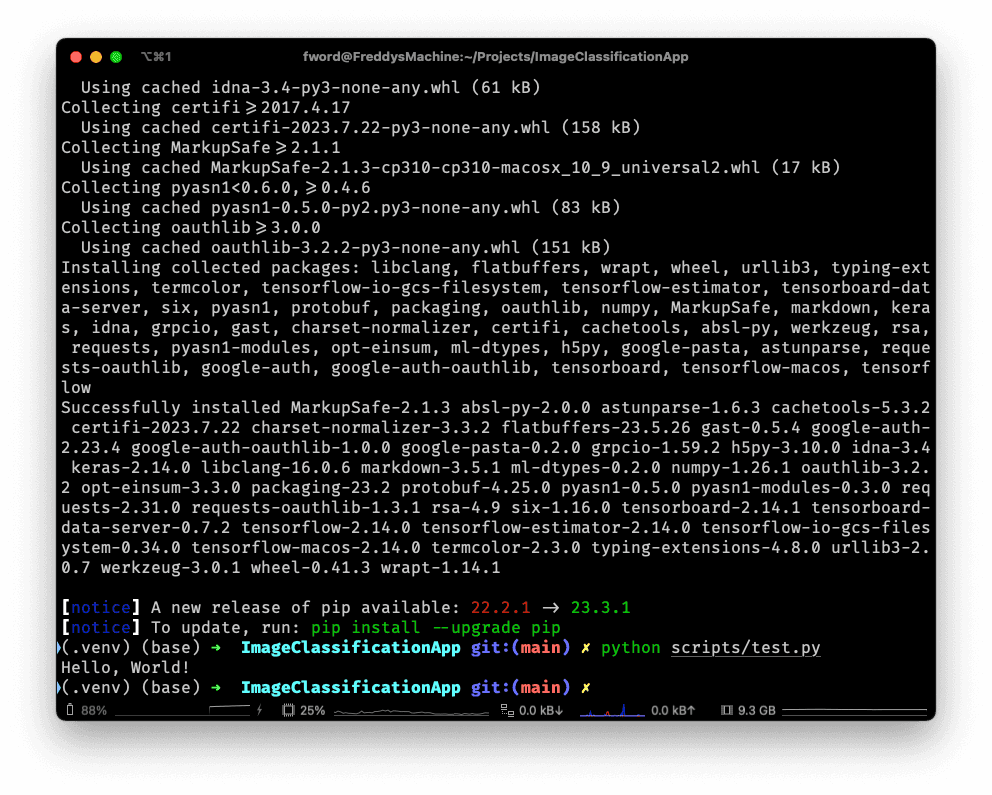Click the green pip install --upgrade pip text
The width and height of the screenshot is (992, 795).
(x=435, y=628)
